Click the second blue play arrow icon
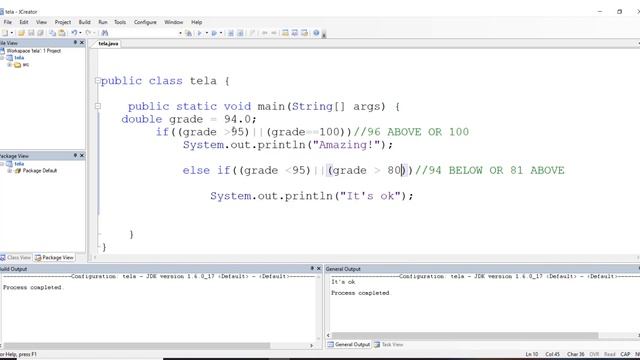The width and height of the screenshot is (640, 360). 214,33
